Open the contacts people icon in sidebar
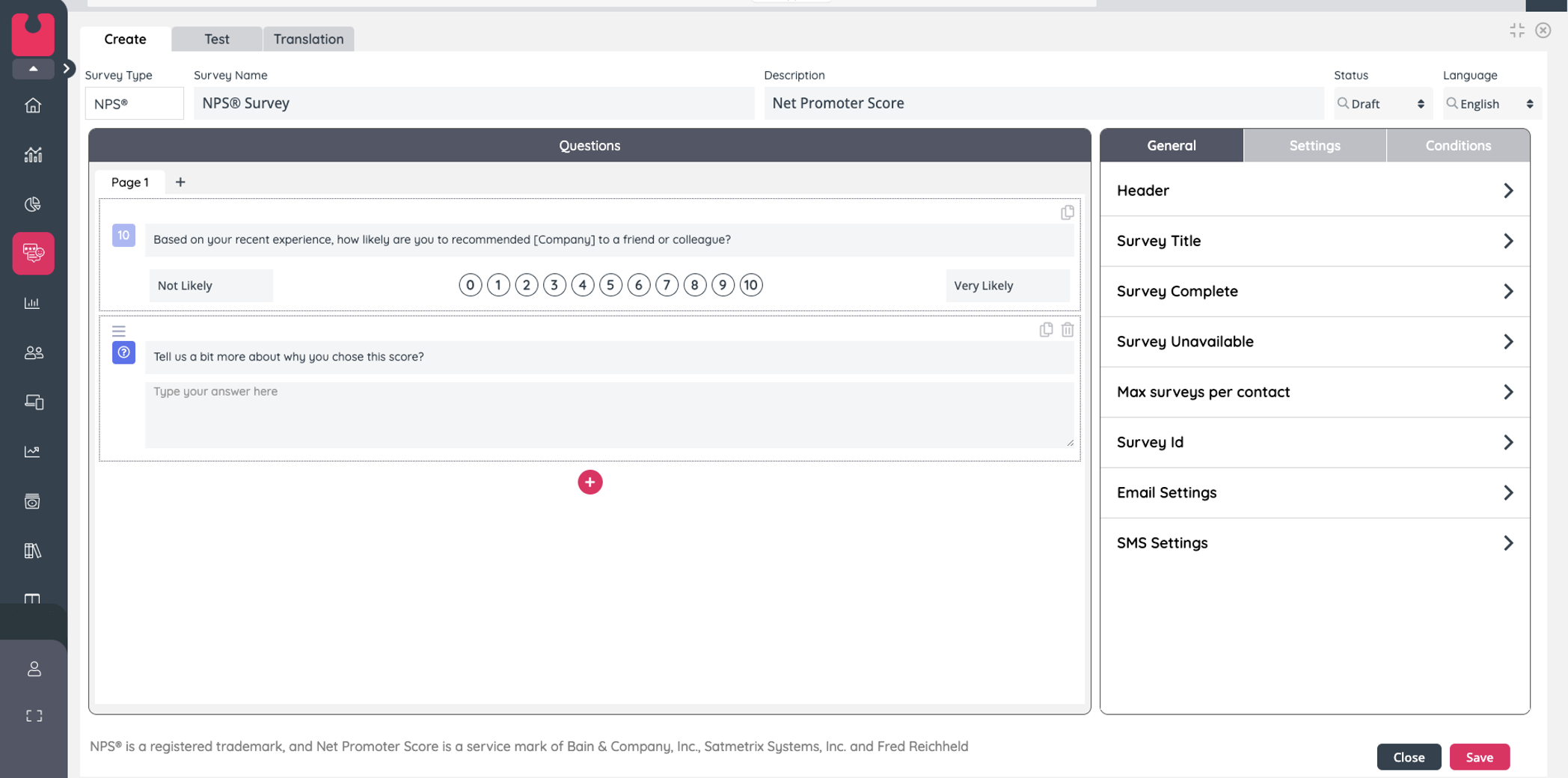Screen dimensions: 1568x778 tap(33, 352)
